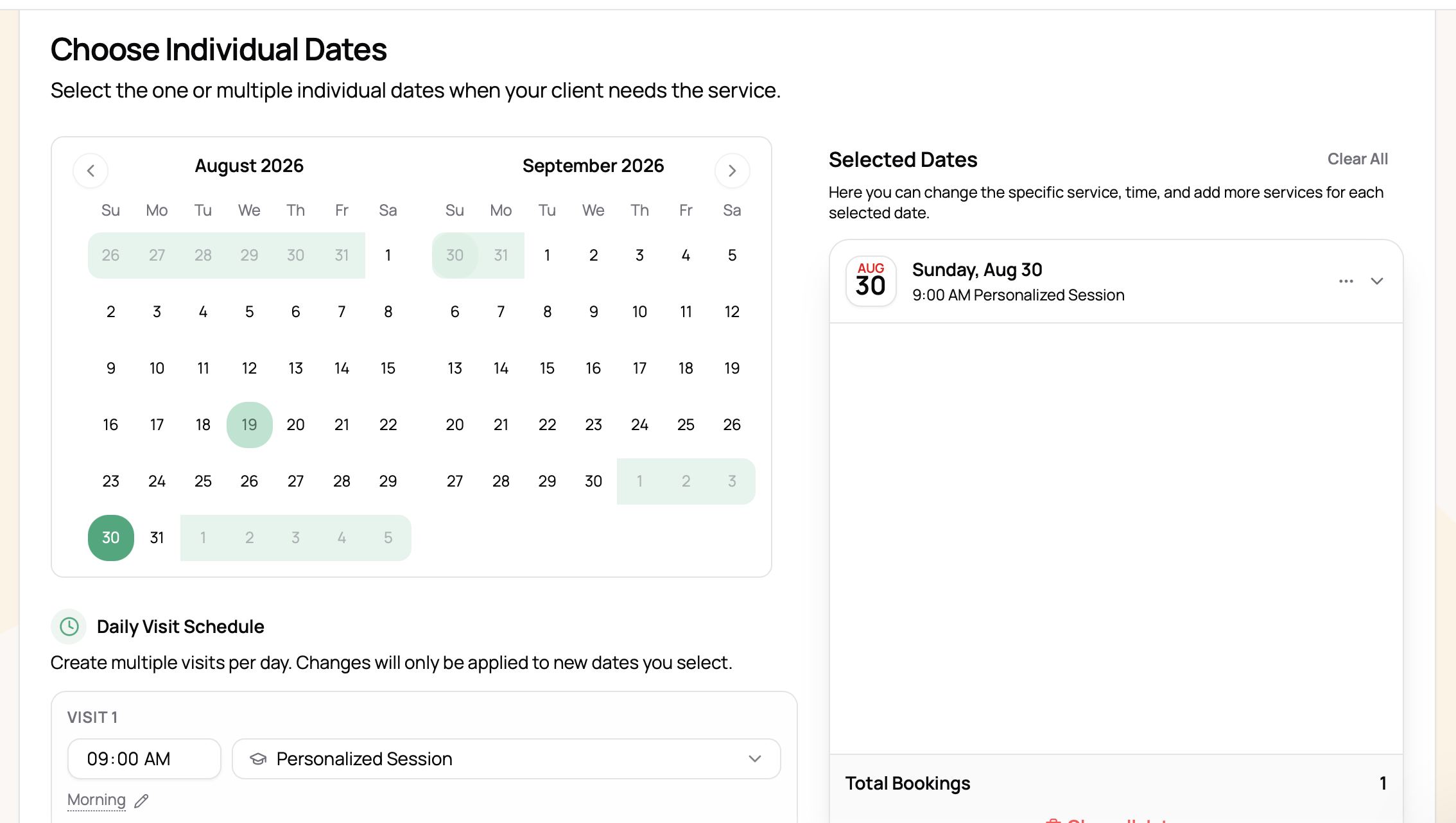Image resolution: width=1456 pixels, height=823 pixels.
Task: Select August 31 in the calendar
Action: (x=157, y=538)
